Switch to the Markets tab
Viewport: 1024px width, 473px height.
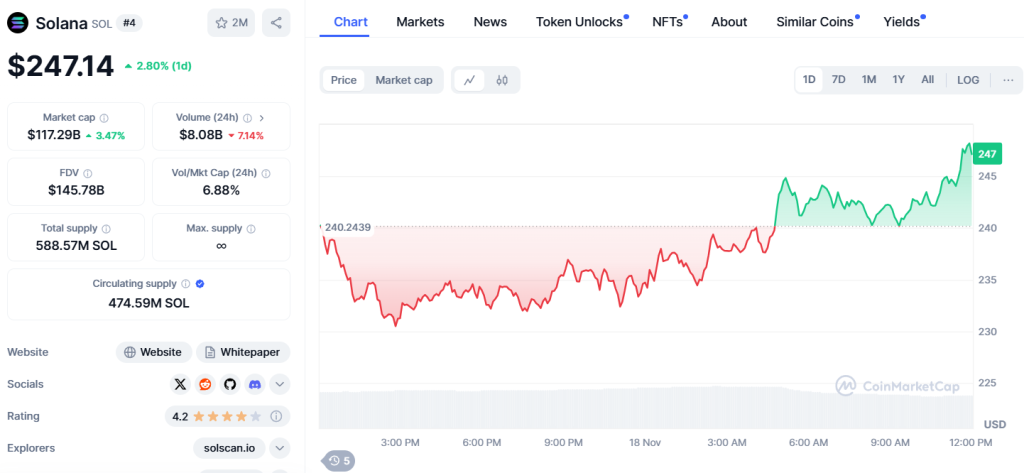tap(420, 22)
